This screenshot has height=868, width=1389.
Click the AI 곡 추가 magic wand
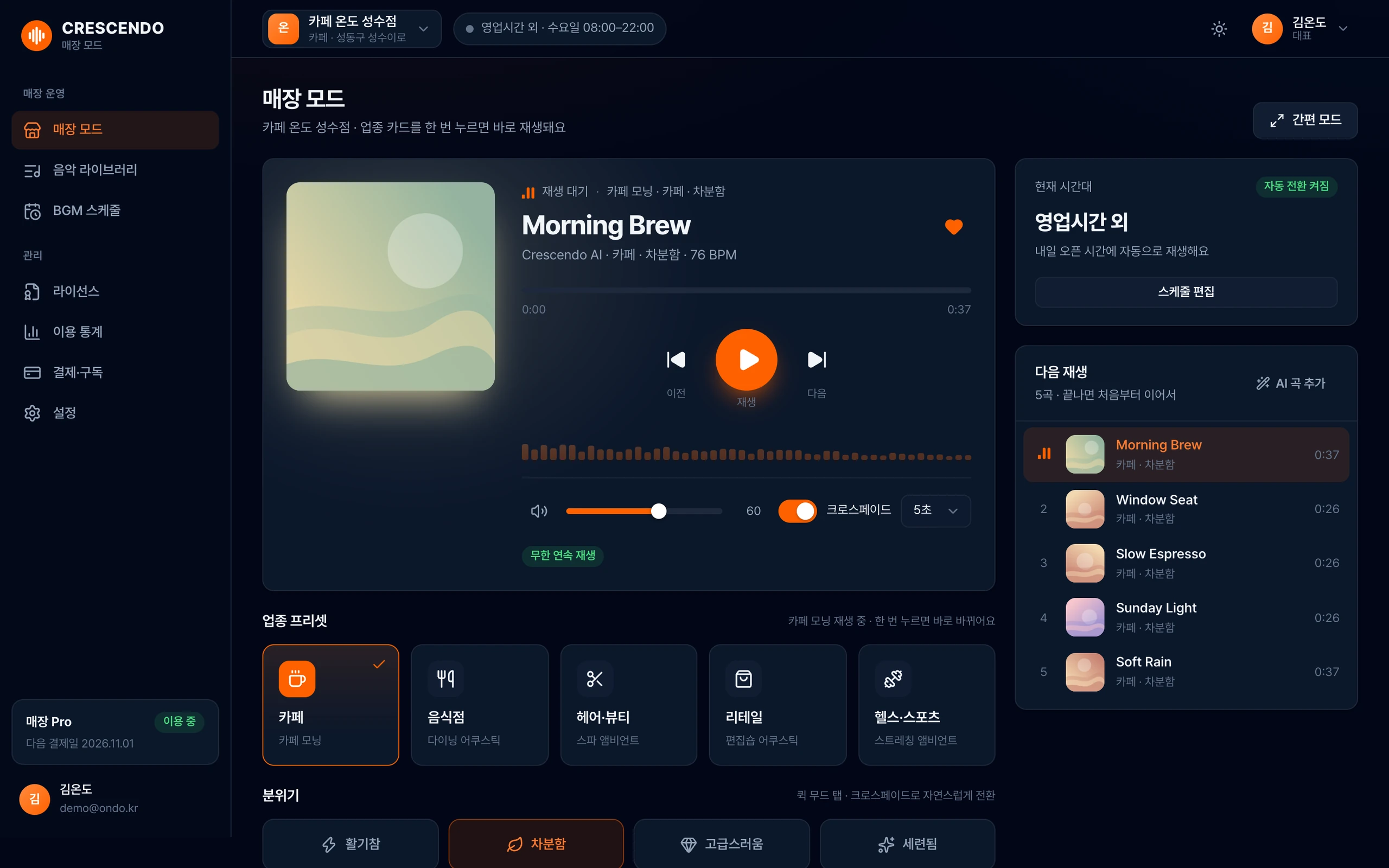point(1290,384)
